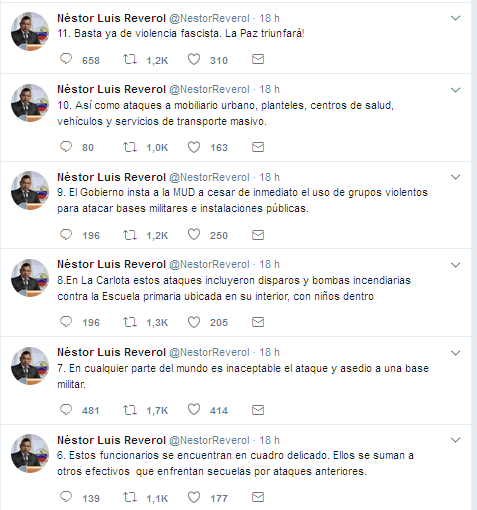The width and height of the screenshot is (477, 510).
Task: Reply to tweet 6 with 139 replies
Action: 66,497
